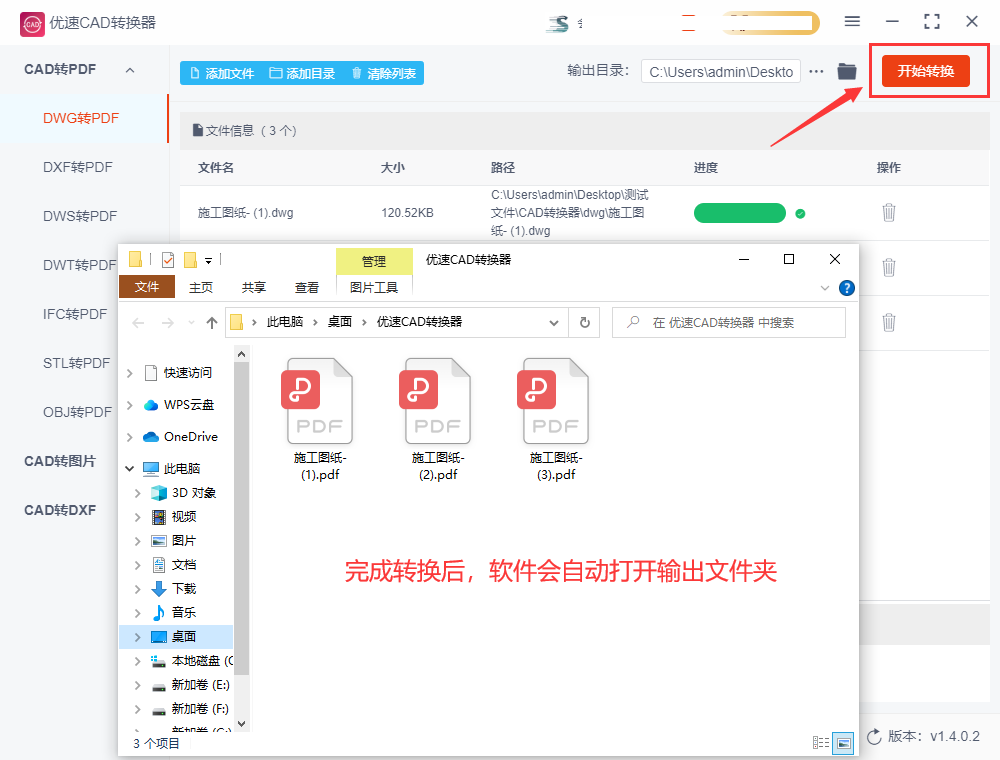Expand the 3D 对象 tree node

pyautogui.click(x=137, y=493)
